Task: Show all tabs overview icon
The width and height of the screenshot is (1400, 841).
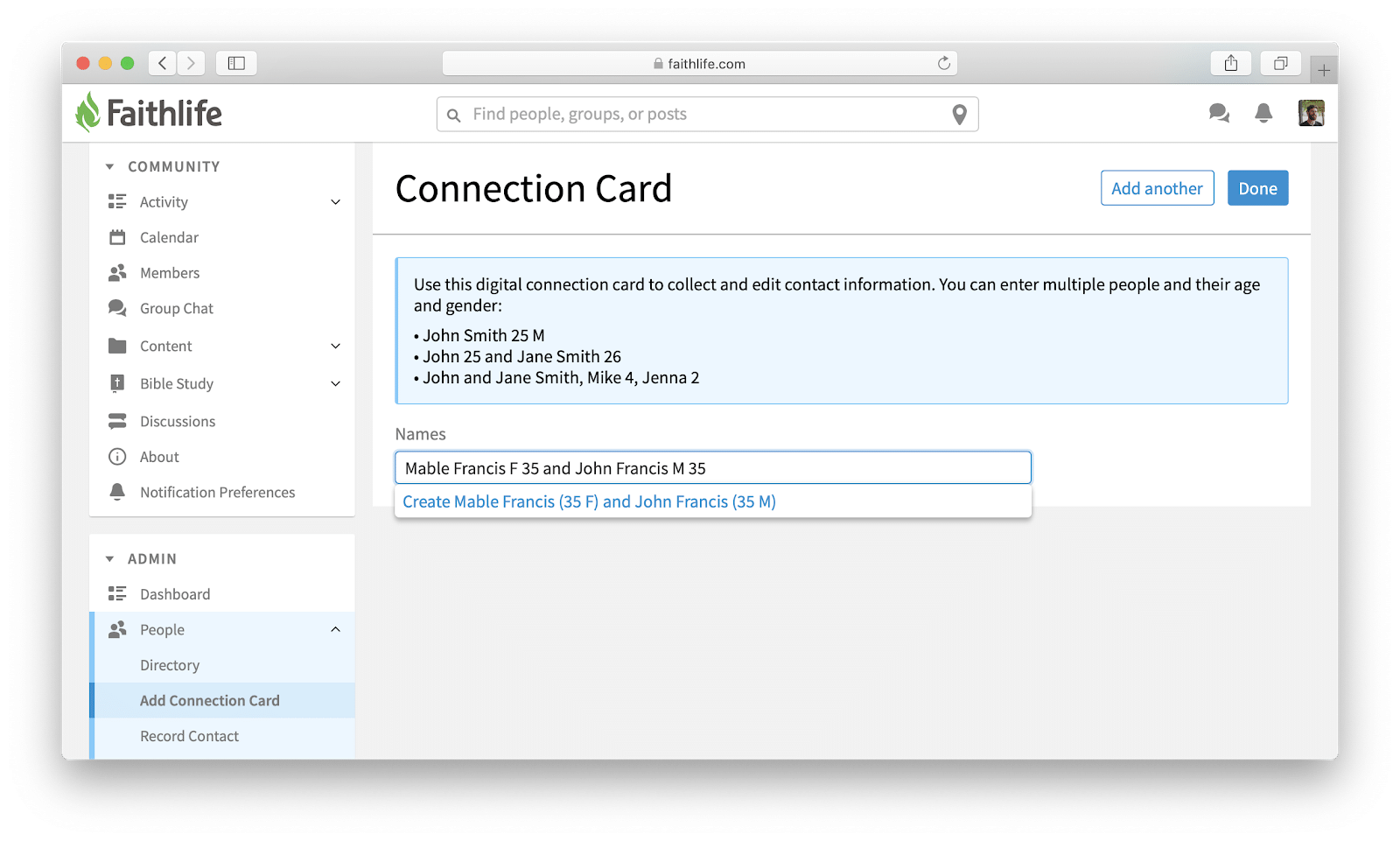Action: [x=1280, y=63]
